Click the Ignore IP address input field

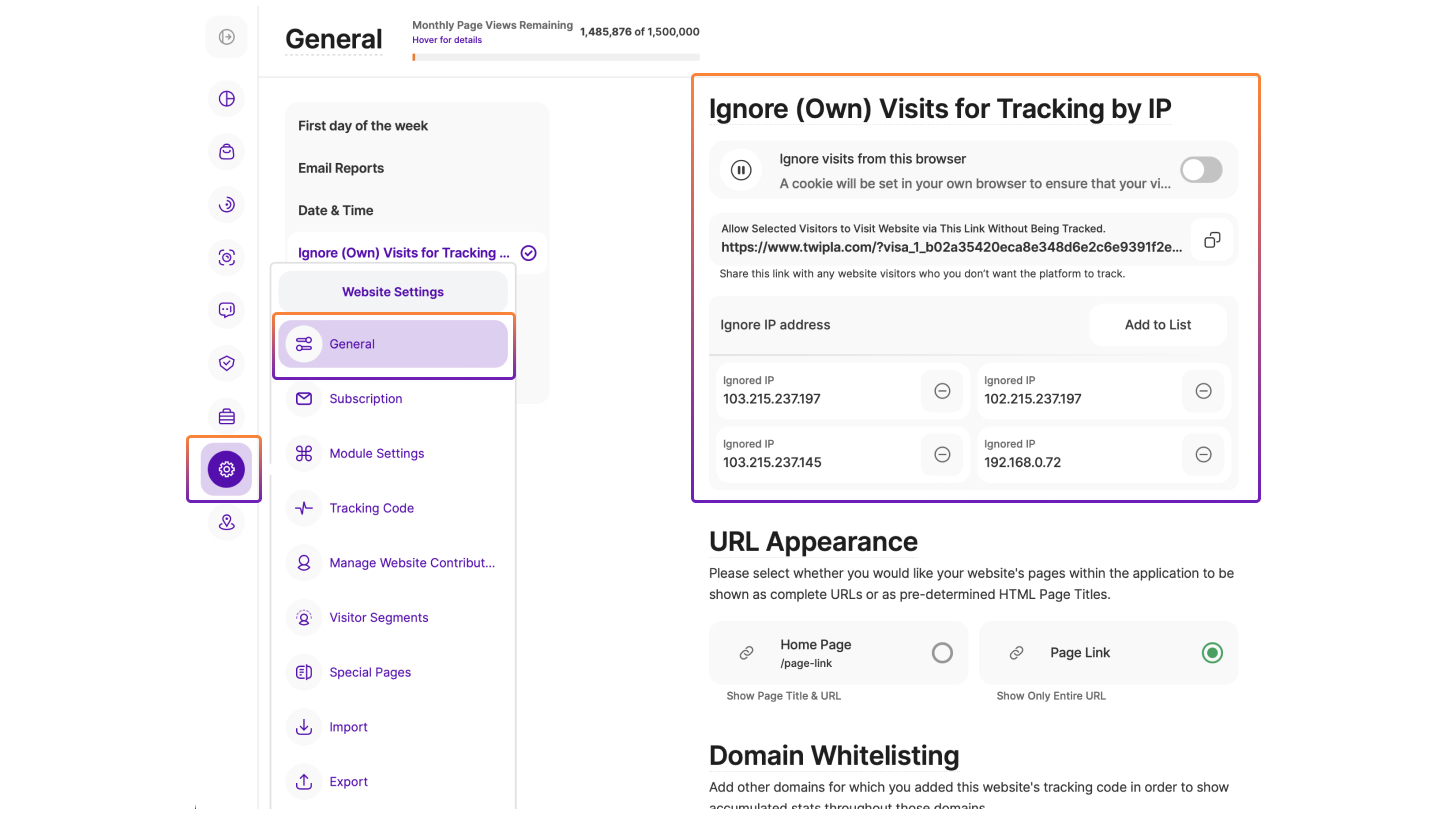click(890, 325)
